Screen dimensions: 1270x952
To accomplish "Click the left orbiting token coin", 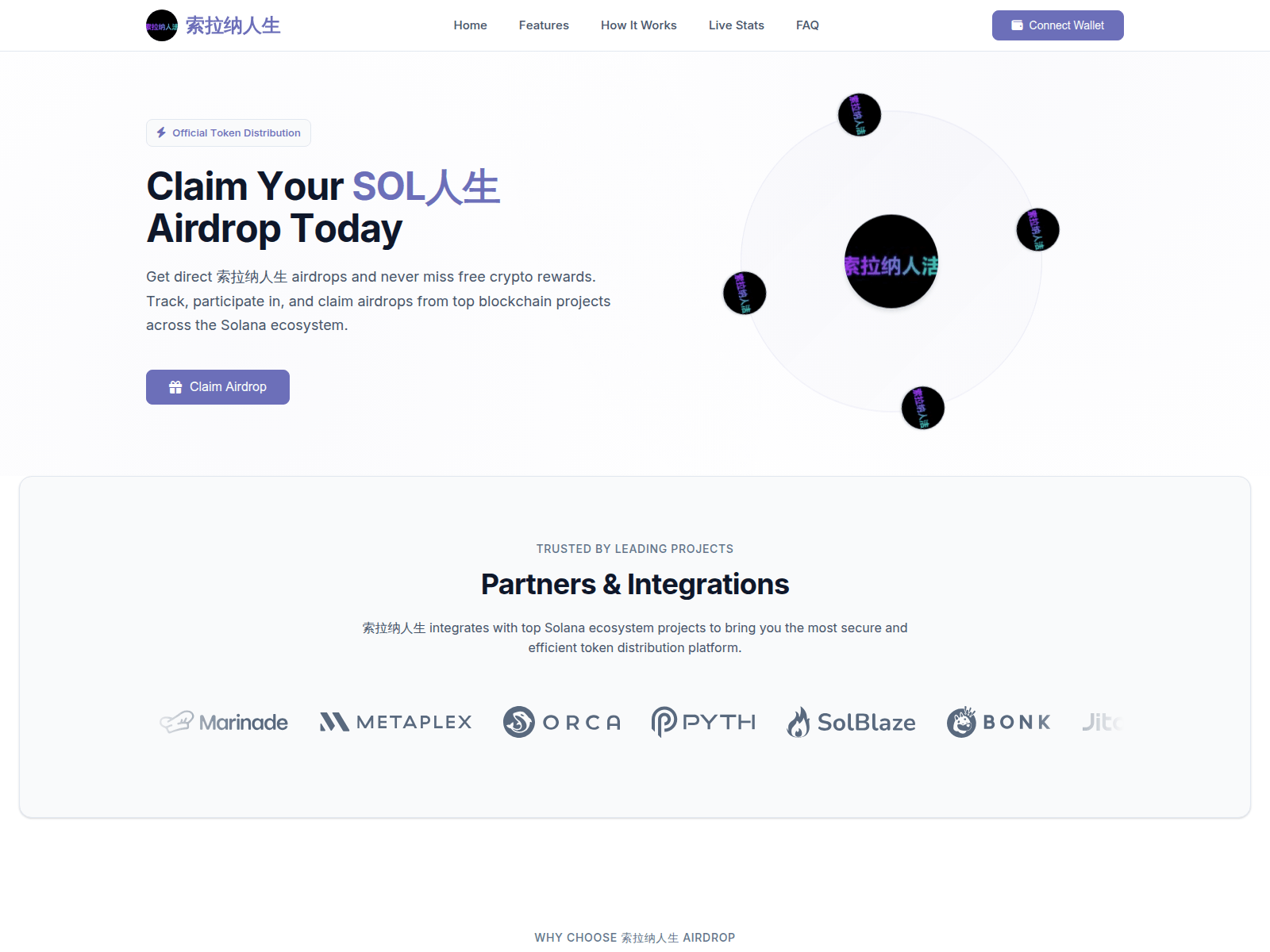I will pos(745,293).
